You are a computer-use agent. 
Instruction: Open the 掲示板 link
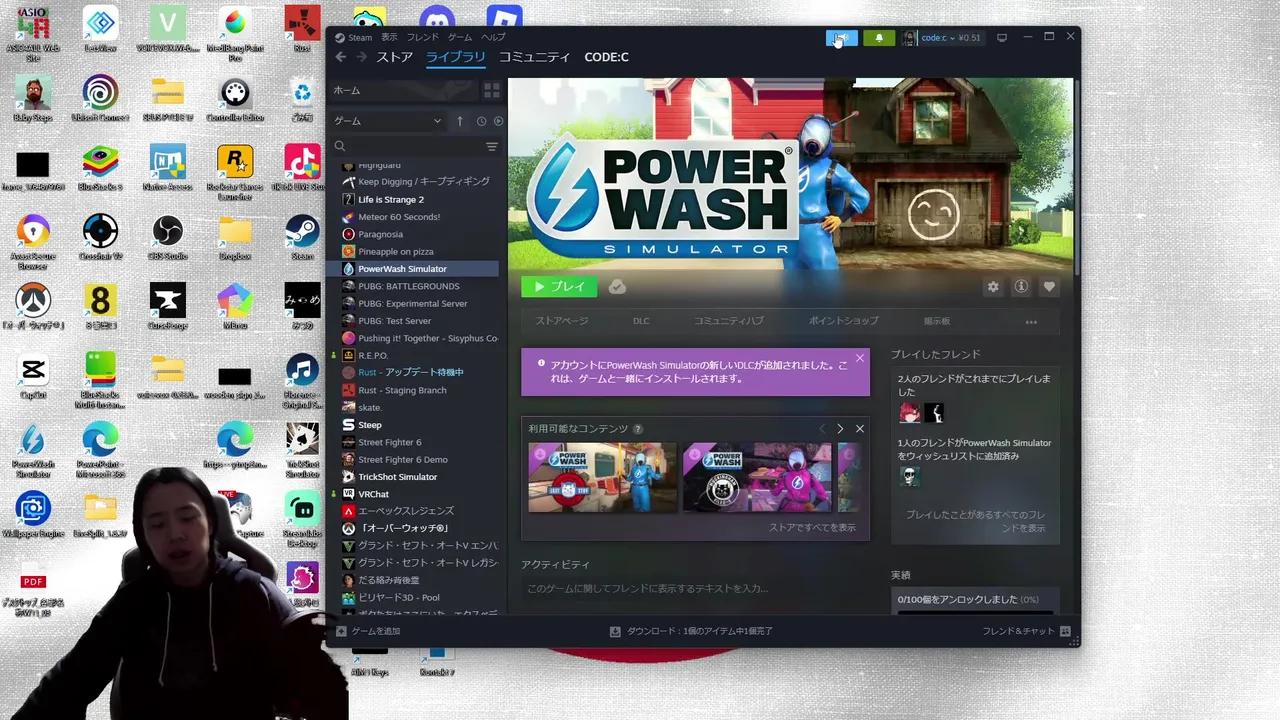point(937,321)
